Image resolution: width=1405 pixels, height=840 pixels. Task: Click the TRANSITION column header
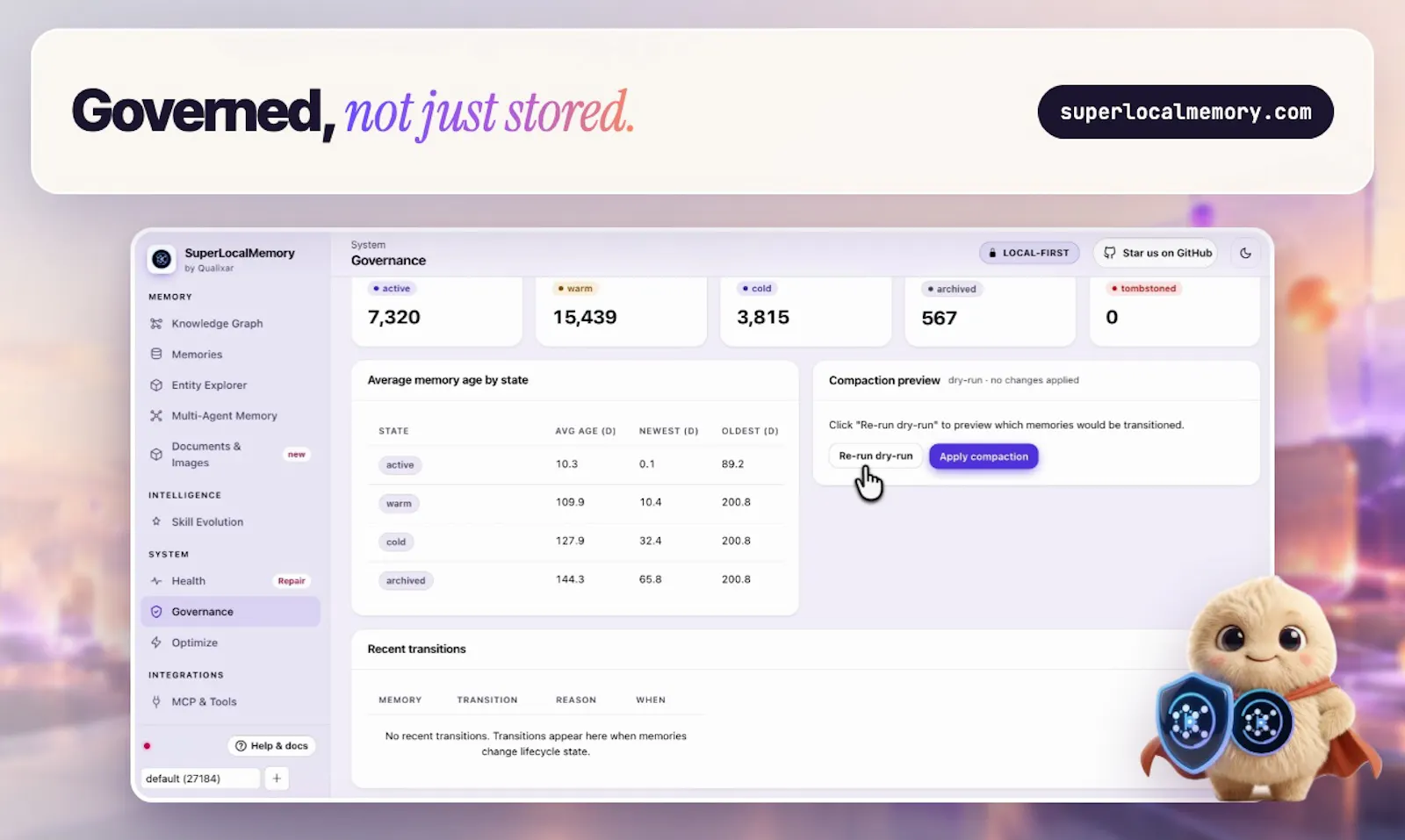[x=487, y=700]
